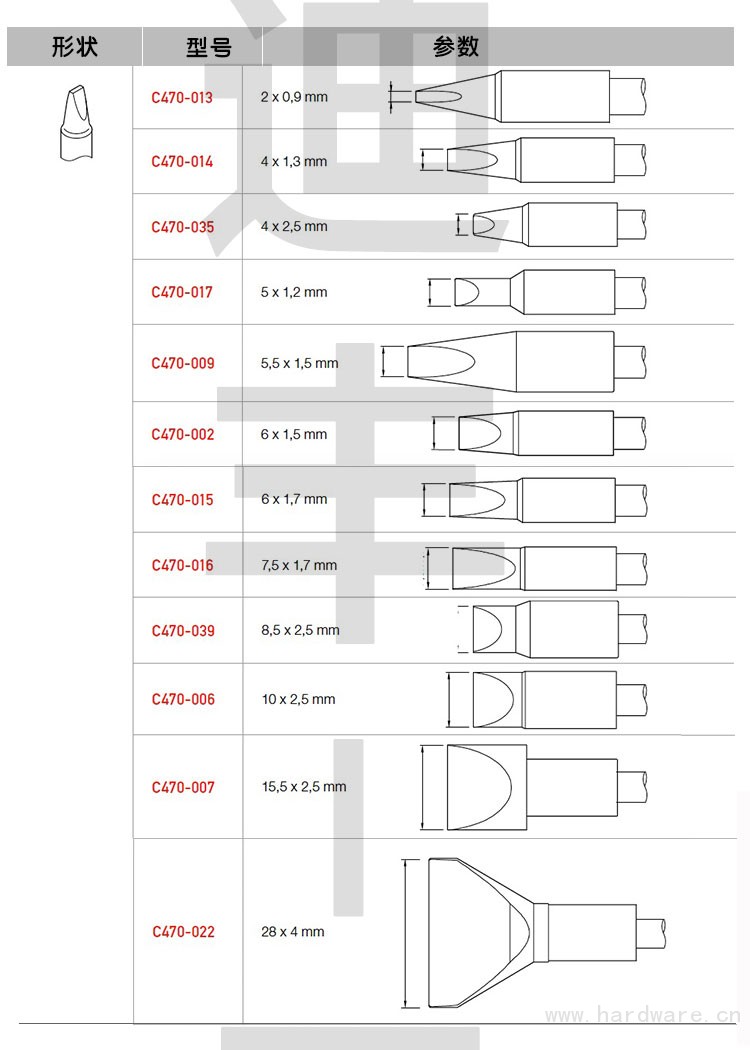The height and width of the screenshot is (1050, 750).
Task: Open the C470-017 model link
Action: point(182,292)
